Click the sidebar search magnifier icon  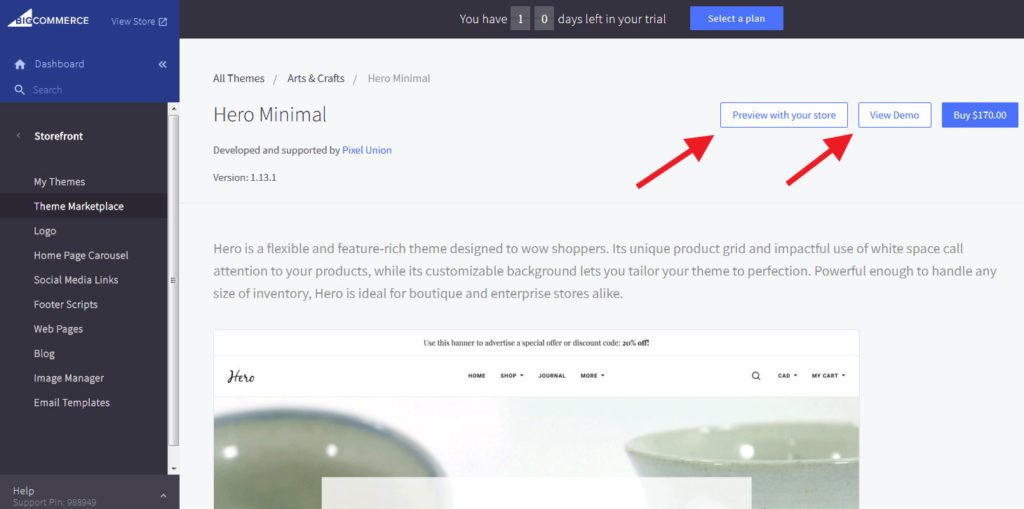click(20, 90)
